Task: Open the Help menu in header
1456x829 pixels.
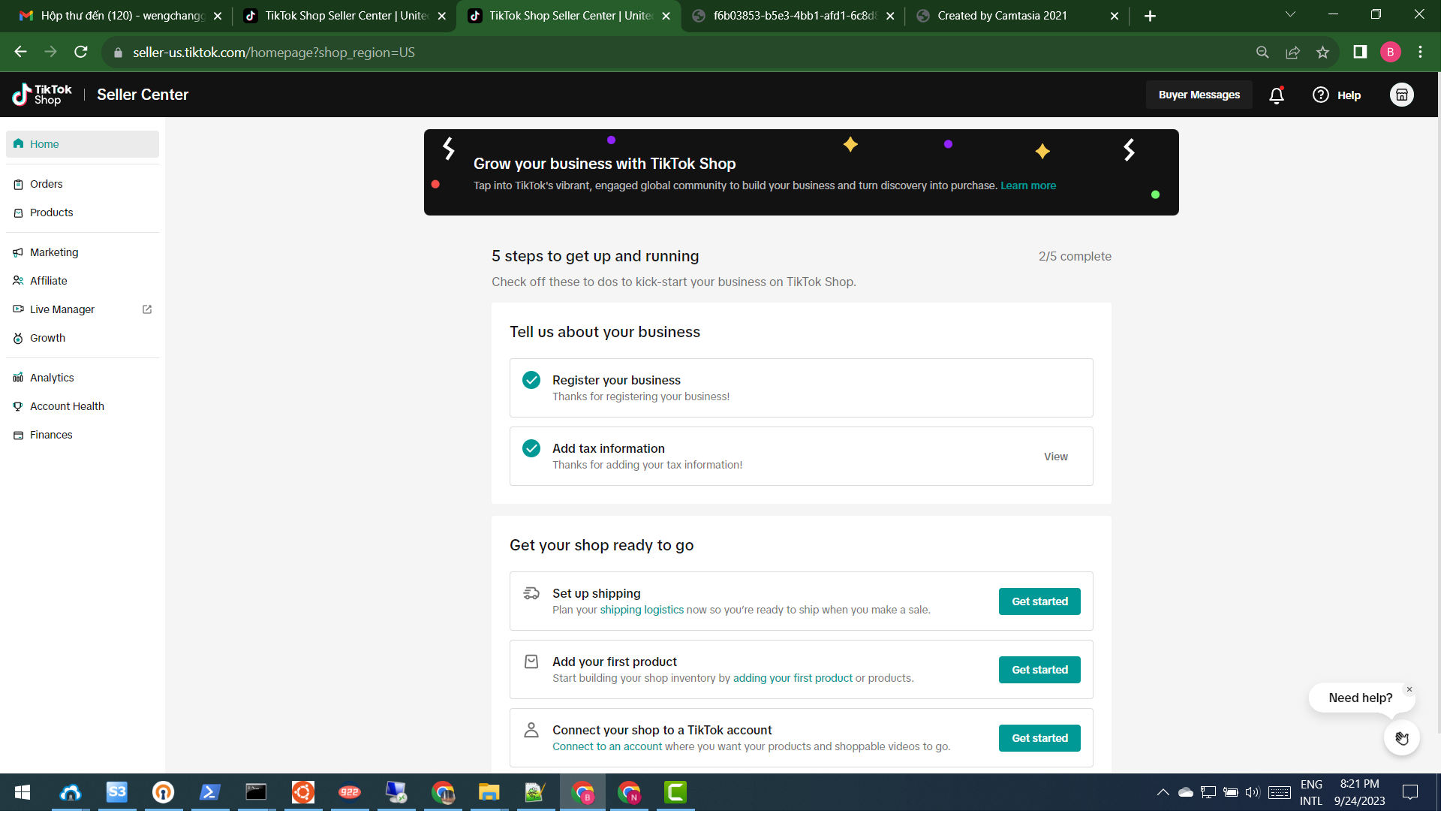Action: tap(1337, 95)
